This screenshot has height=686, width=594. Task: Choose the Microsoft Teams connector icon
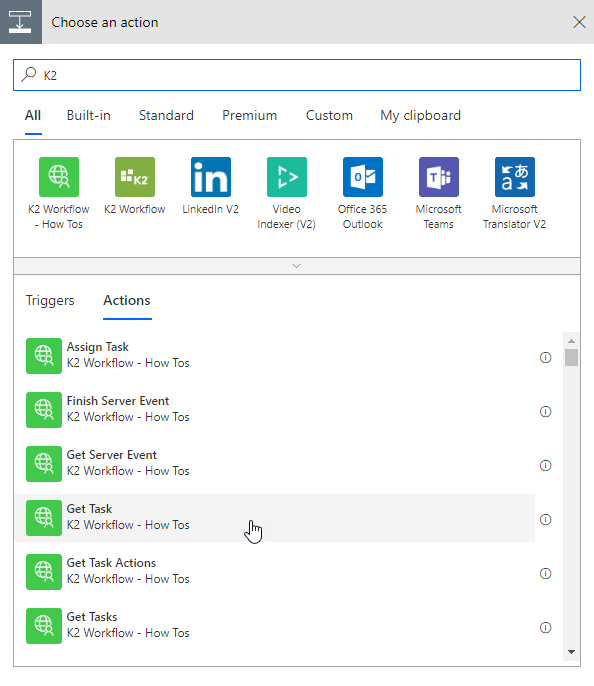point(439,177)
